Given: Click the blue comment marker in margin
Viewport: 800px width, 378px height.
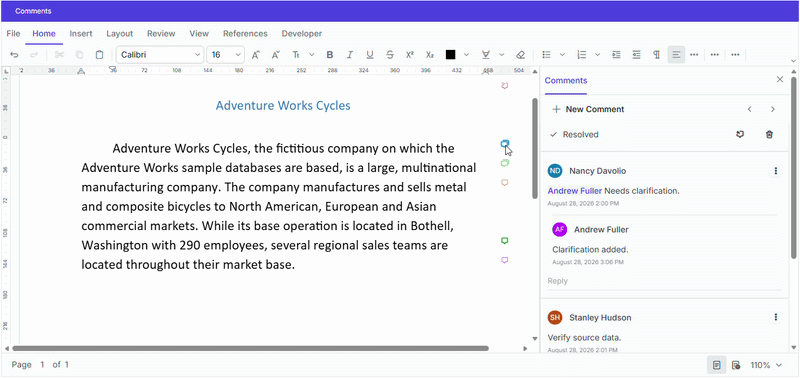Looking at the screenshot, I should click(x=505, y=144).
